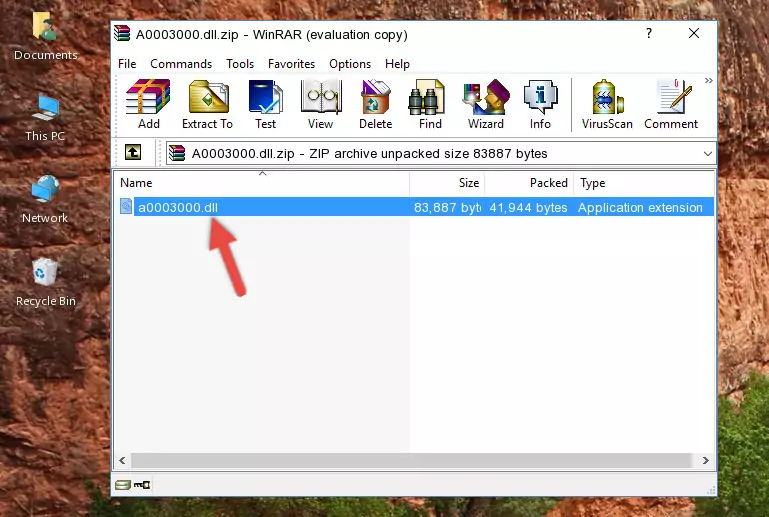Click the key password icon in status bar
The height and width of the screenshot is (517, 769).
point(142,485)
